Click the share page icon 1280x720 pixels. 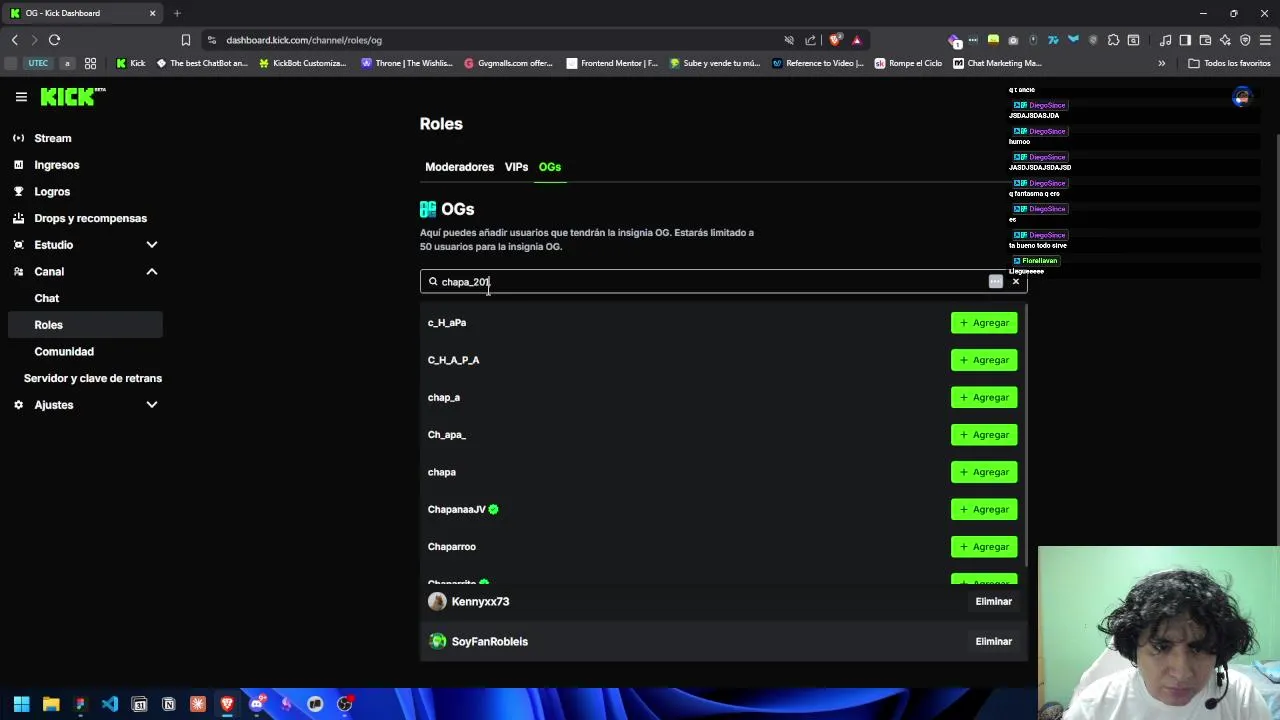[x=810, y=40]
